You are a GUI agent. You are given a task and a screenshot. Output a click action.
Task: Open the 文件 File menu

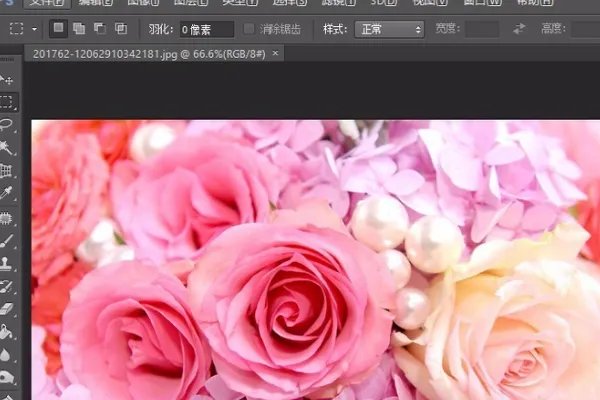tap(47, 3)
